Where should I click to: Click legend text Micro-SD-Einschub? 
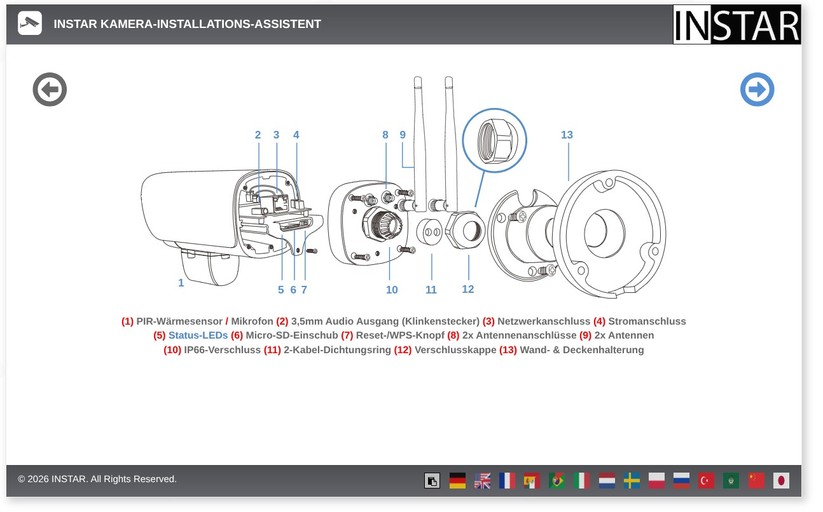click(292, 335)
